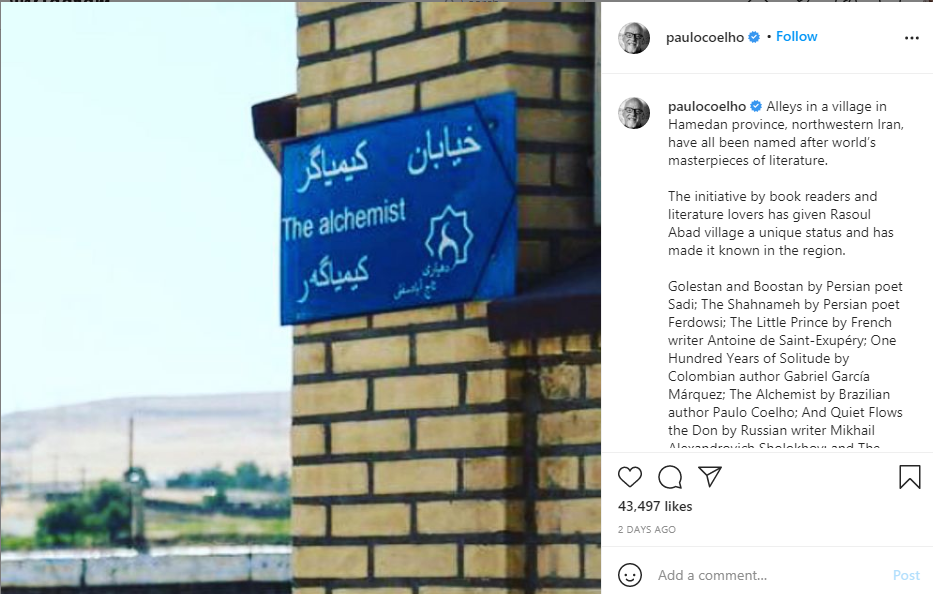
Task: Focus the Add a comment field
Action: (x=768, y=576)
